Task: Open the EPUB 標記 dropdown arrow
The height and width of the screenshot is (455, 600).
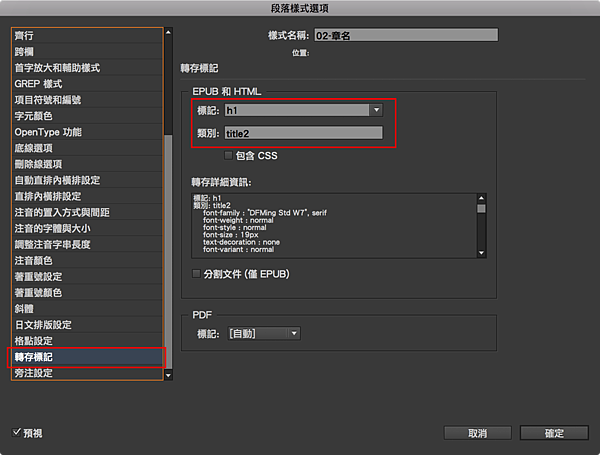Action: (x=377, y=110)
